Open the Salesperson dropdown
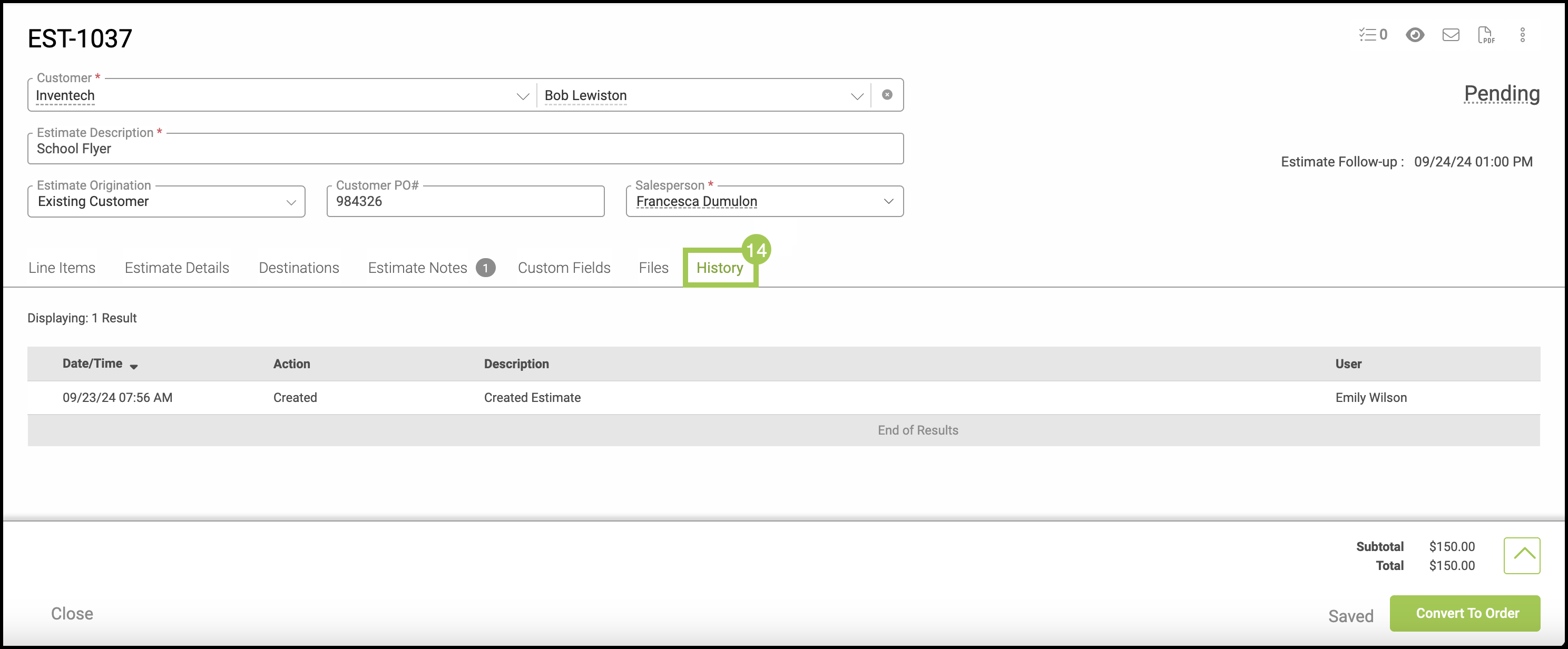The image size is (1568, 649). click(888, 202)
